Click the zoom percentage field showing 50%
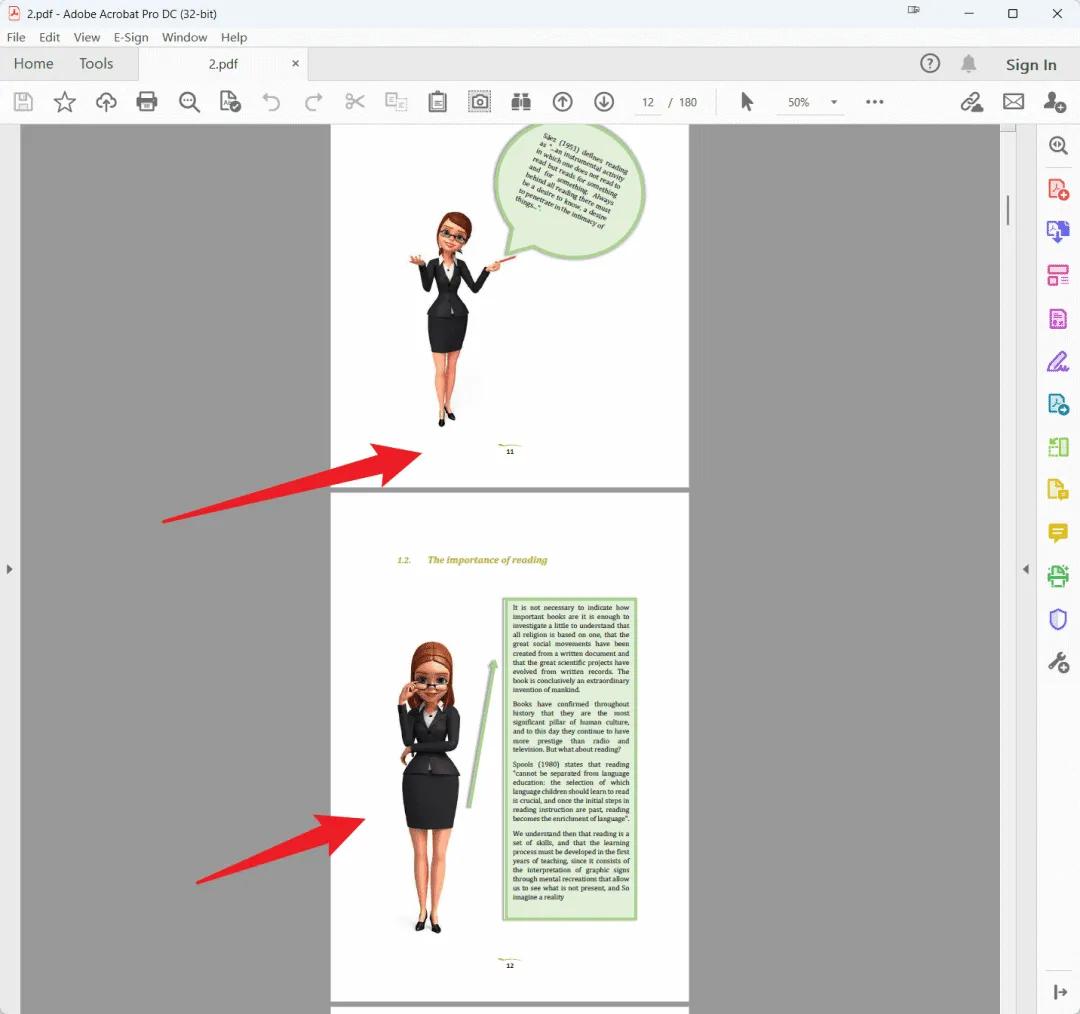 [798, 102]
